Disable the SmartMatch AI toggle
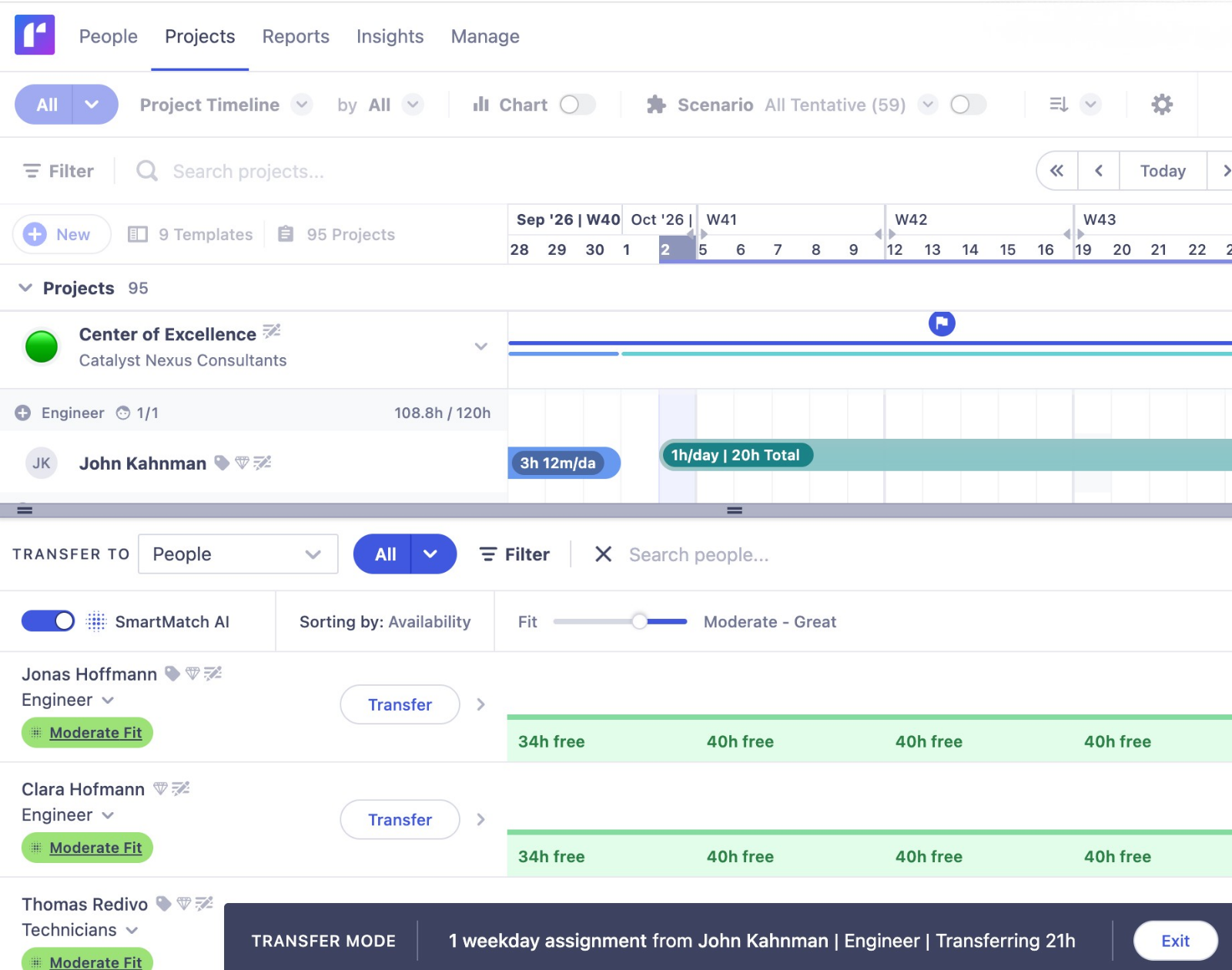1232x970 pixels. tap(48, 621)
